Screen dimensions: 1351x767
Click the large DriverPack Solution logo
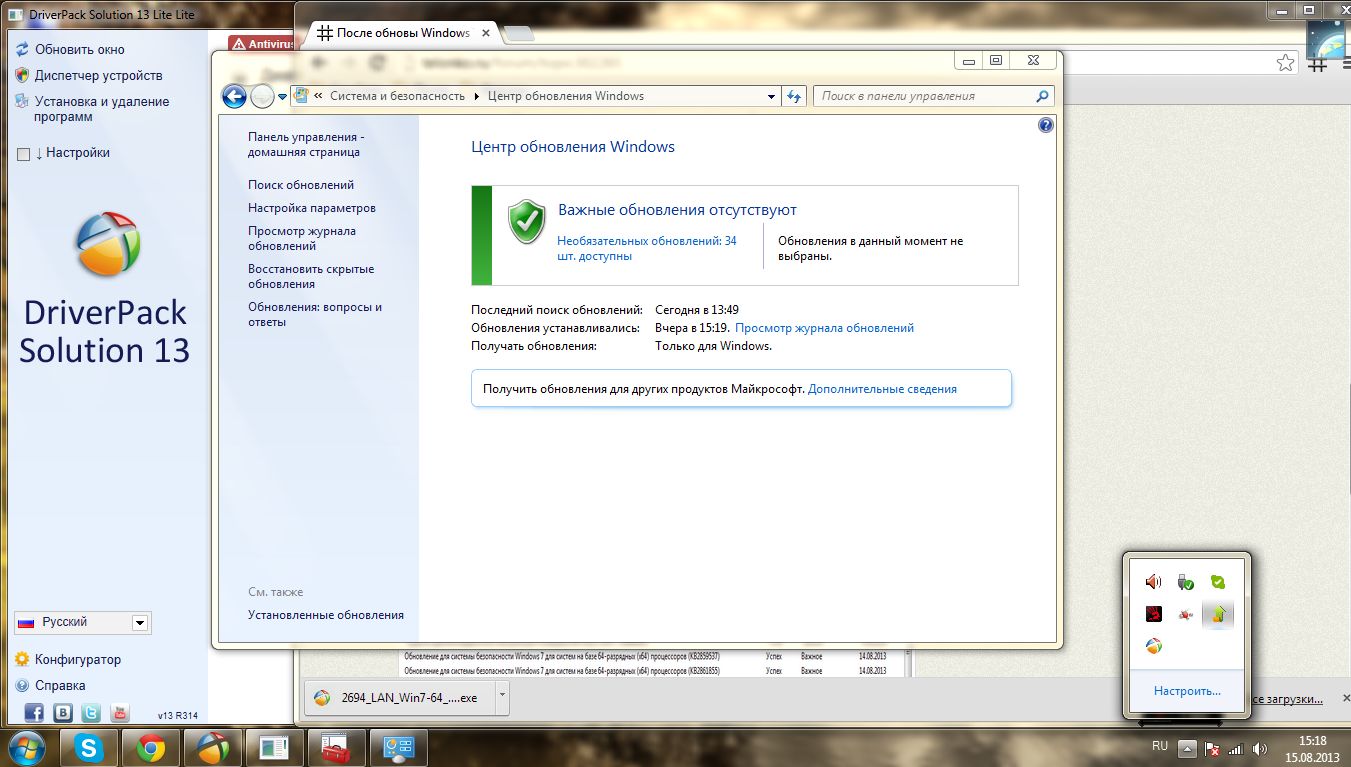(x=108, y=244)
